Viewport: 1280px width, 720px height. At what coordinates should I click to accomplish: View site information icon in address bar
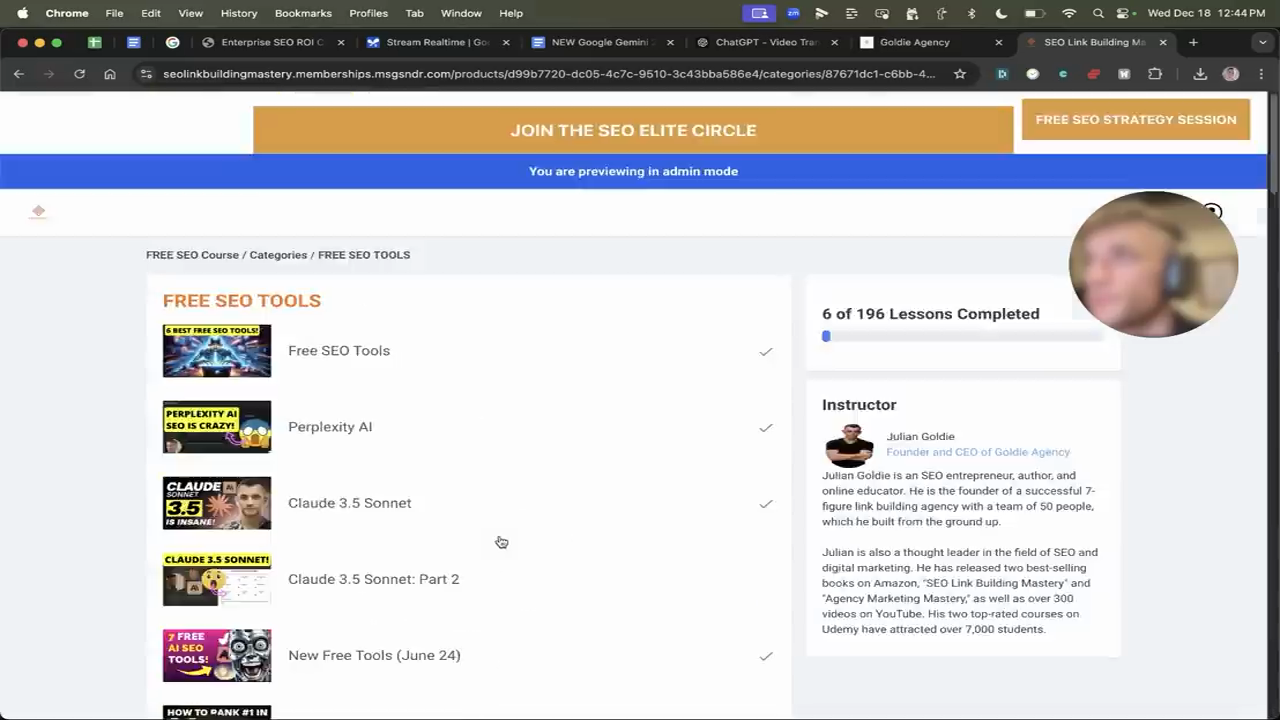point(146,74)
